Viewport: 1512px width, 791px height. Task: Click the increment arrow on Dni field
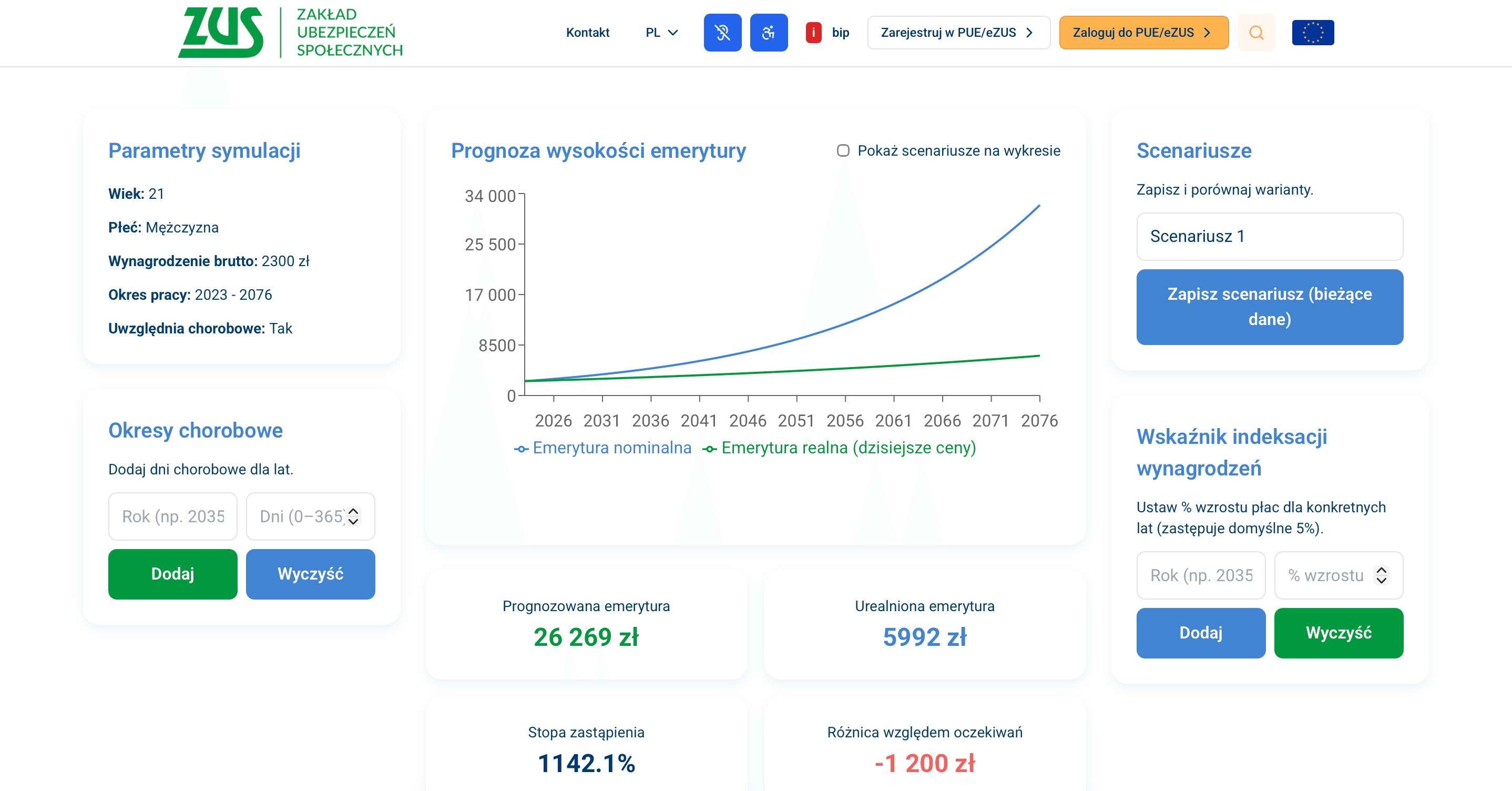point(353,512)
